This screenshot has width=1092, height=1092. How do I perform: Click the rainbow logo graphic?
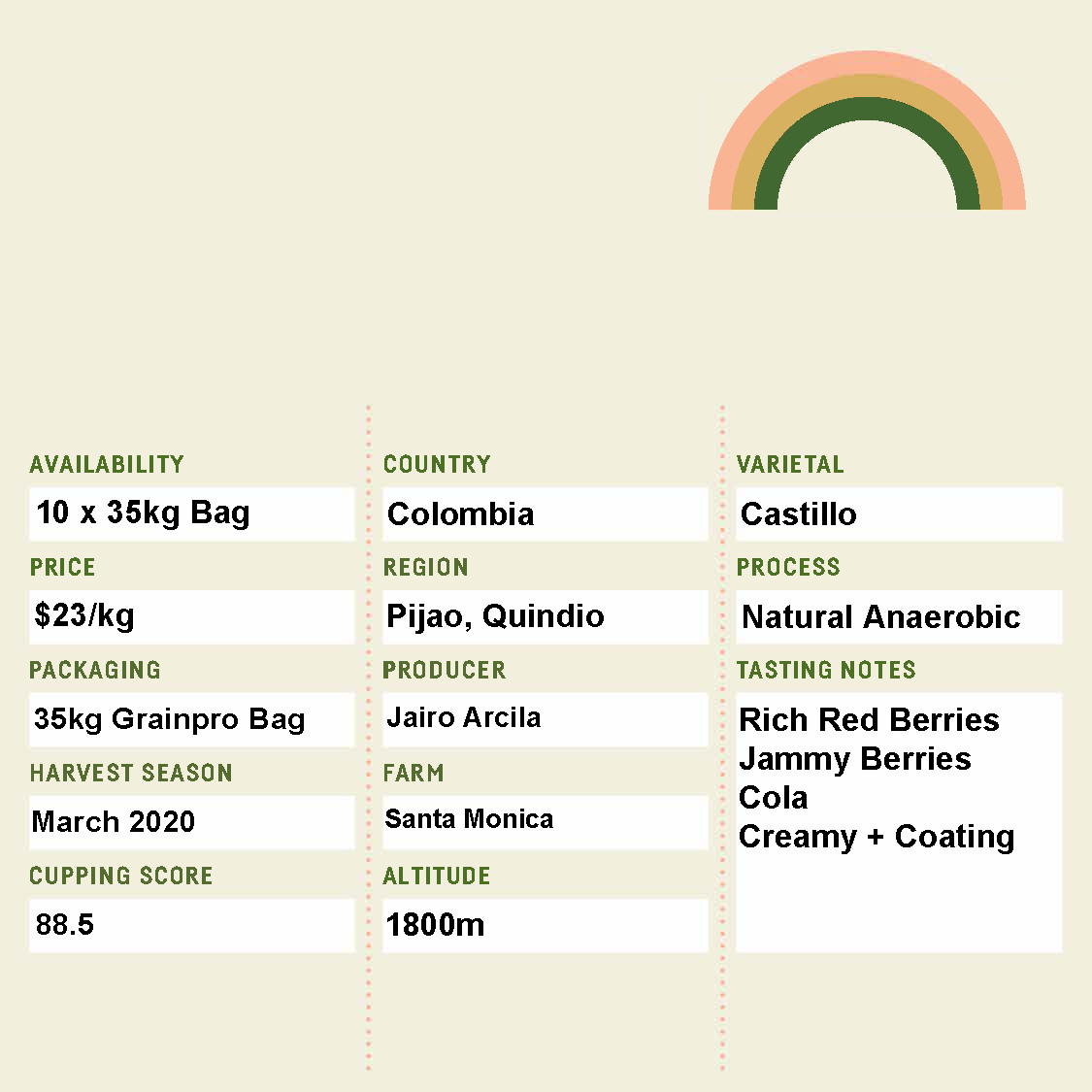point(867,130)
